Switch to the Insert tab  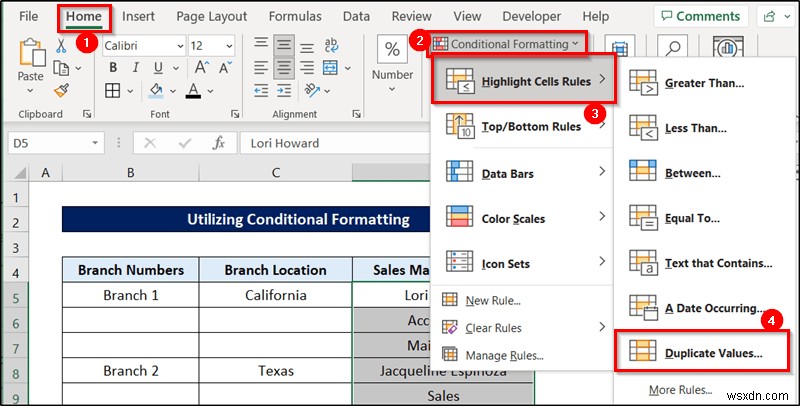[x=138, y=16]
